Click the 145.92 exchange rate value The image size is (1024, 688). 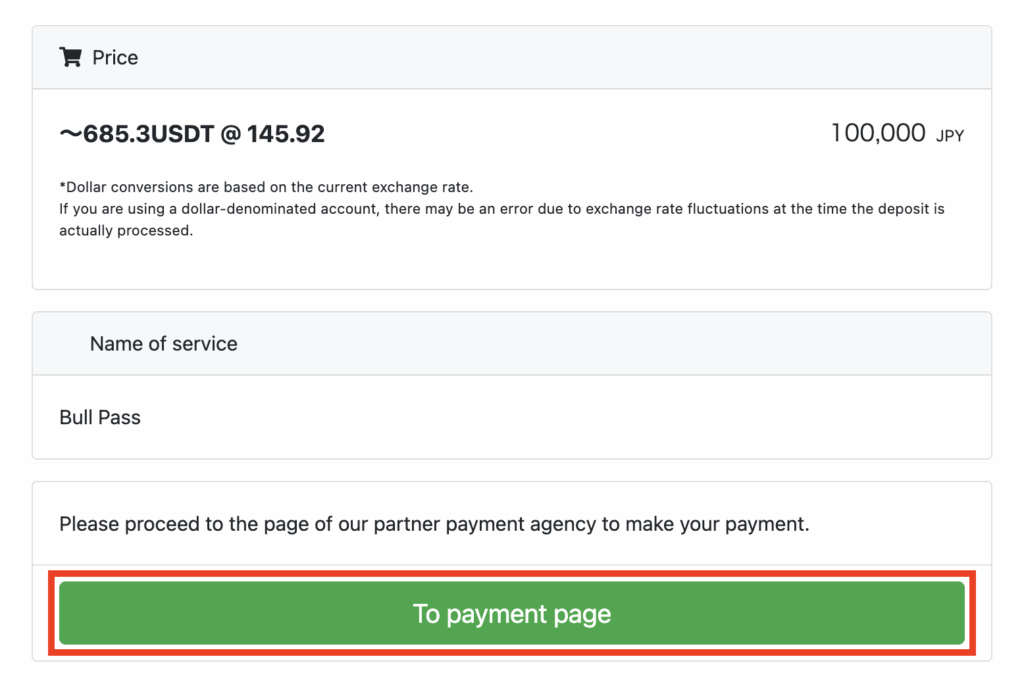coord(285,134)
